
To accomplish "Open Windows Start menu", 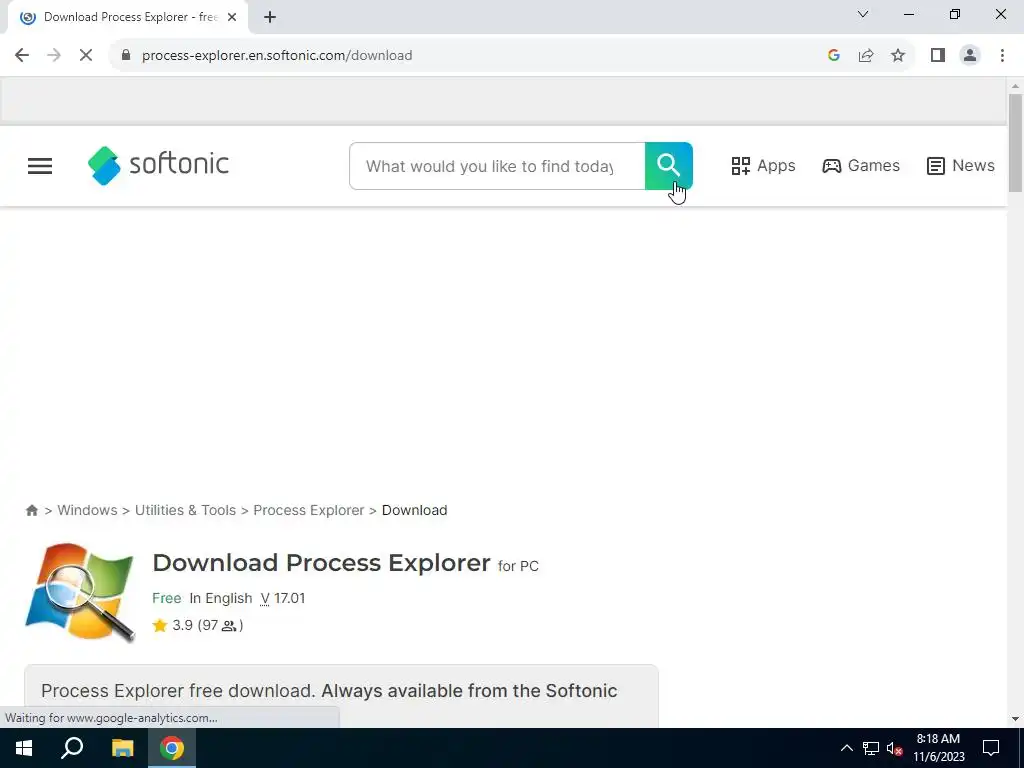I will coord(24,748).
